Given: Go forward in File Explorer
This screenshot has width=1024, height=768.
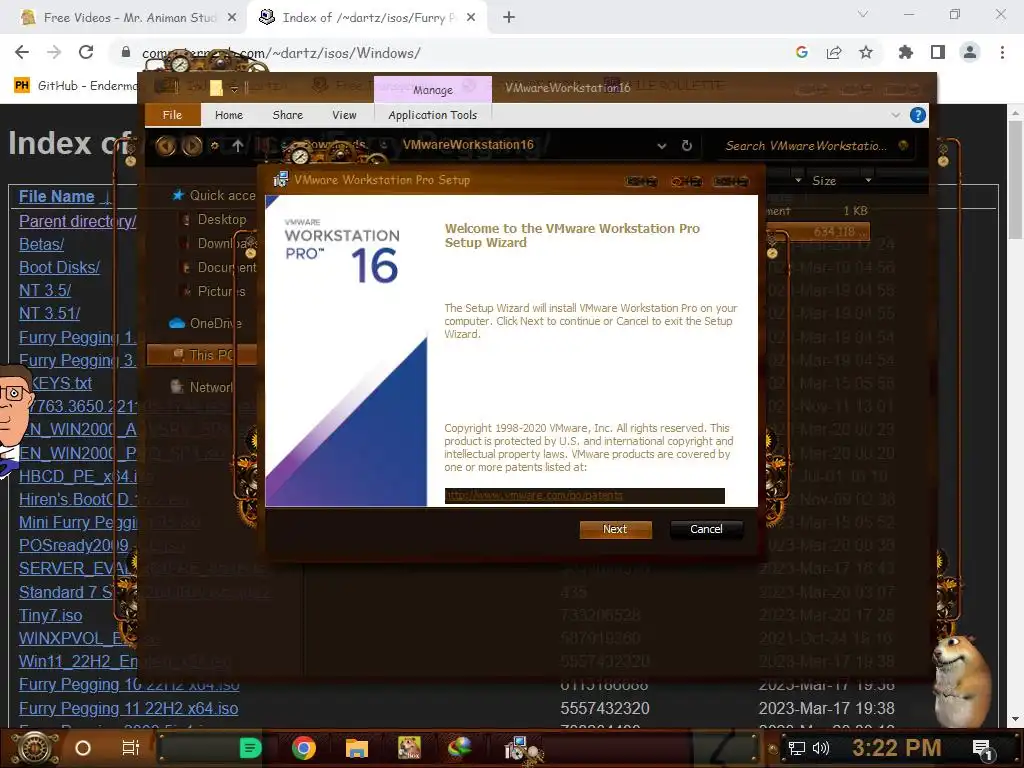Looking at the screenshot, I should pos(192,146).
